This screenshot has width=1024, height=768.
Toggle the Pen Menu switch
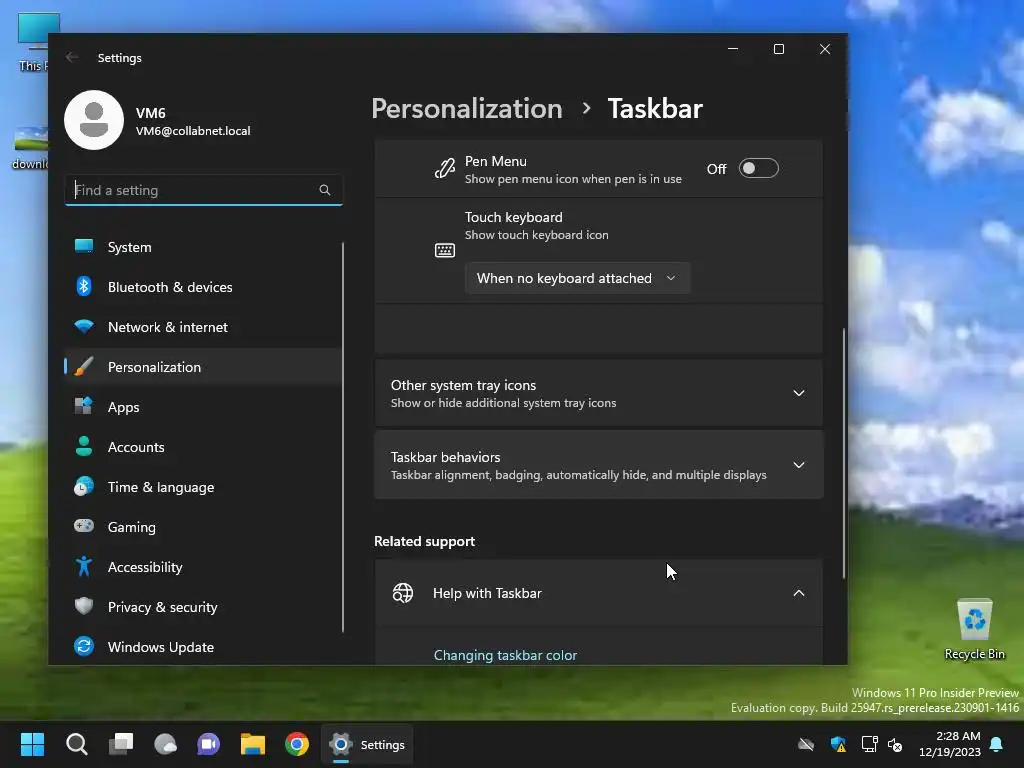pyautogui.click(x=758, y=168)
